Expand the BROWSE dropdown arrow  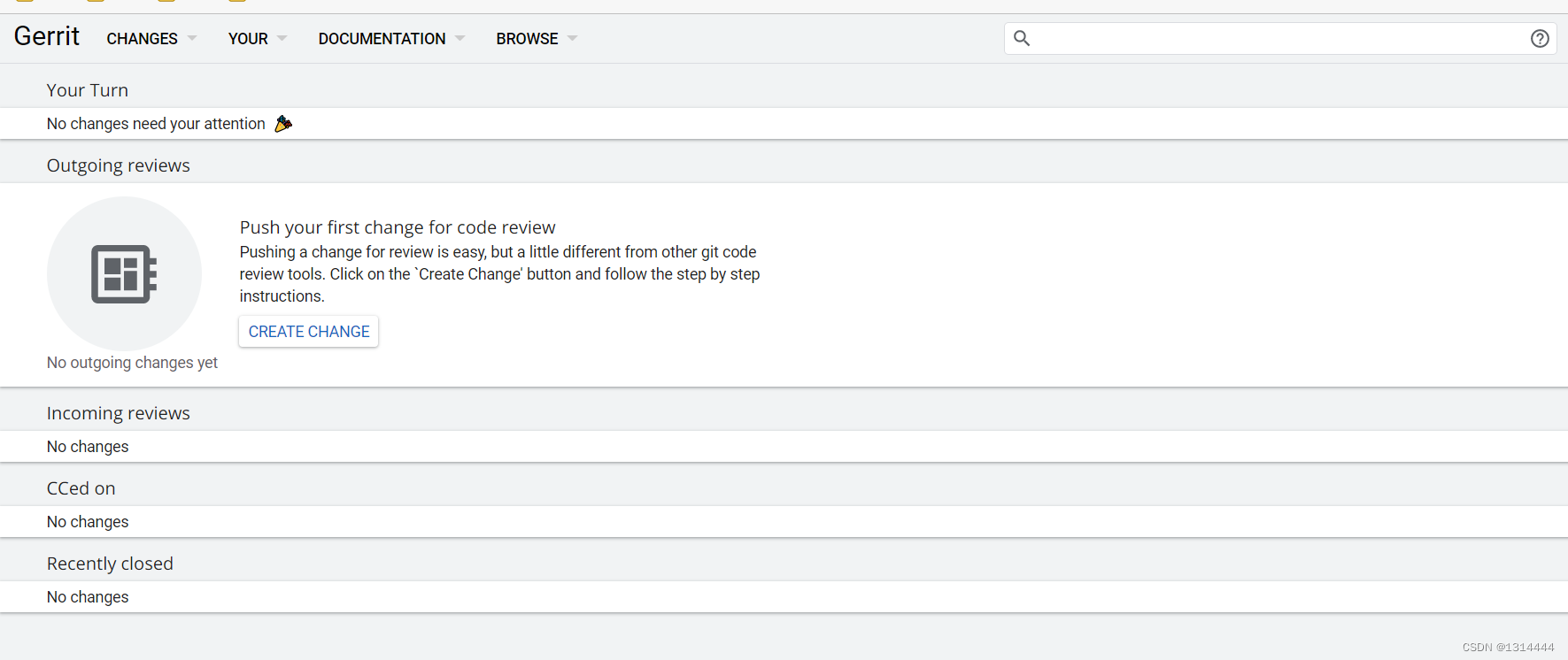[x=573, y=39]
